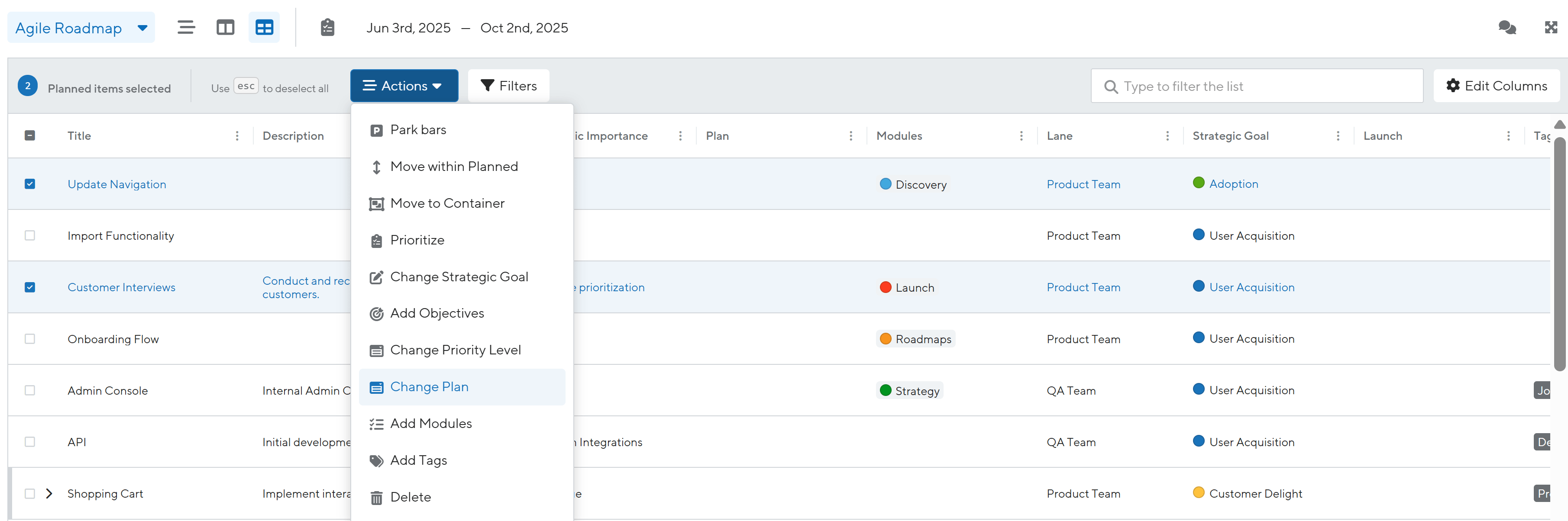This screenshot has height=521, width=1568.
Task: Select the table view icon
Action: coord(264,27)
